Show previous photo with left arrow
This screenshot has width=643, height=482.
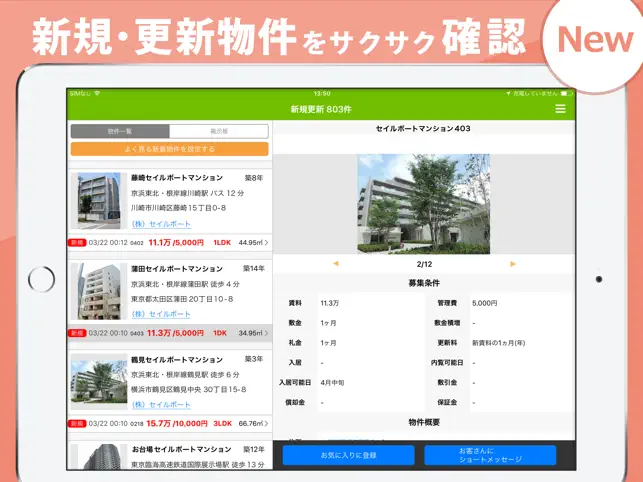tap(336, 264)
